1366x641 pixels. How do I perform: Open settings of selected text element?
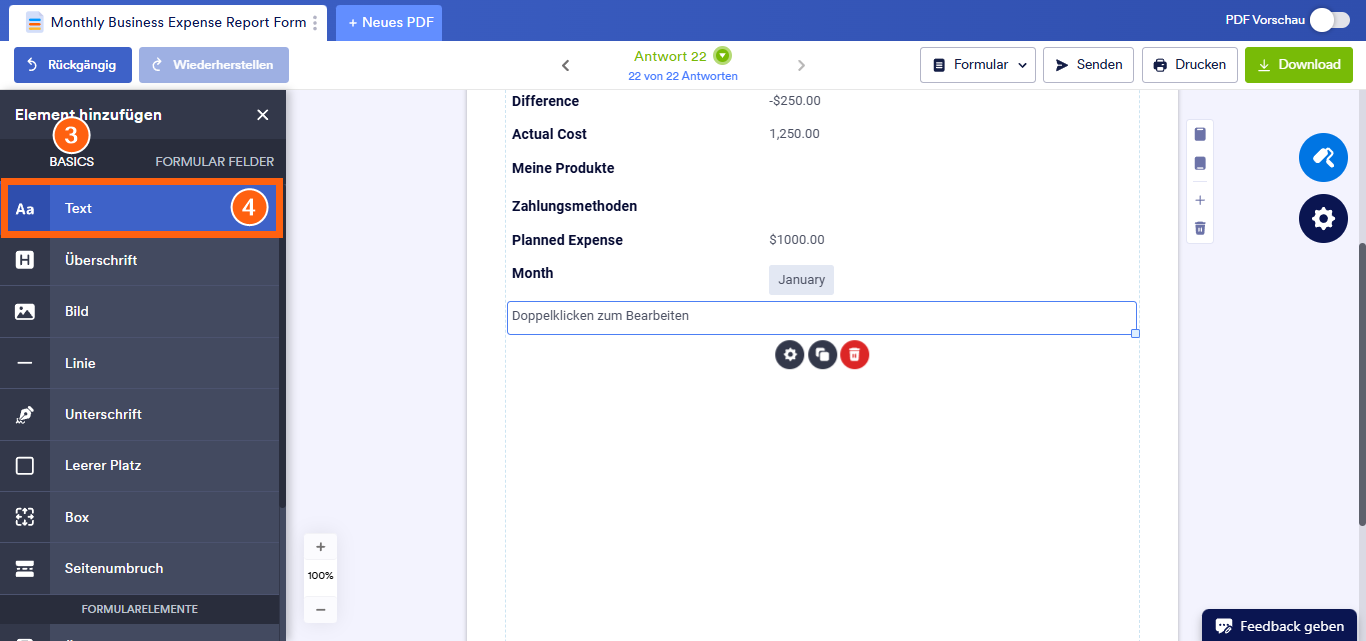(x=790, y=354)
